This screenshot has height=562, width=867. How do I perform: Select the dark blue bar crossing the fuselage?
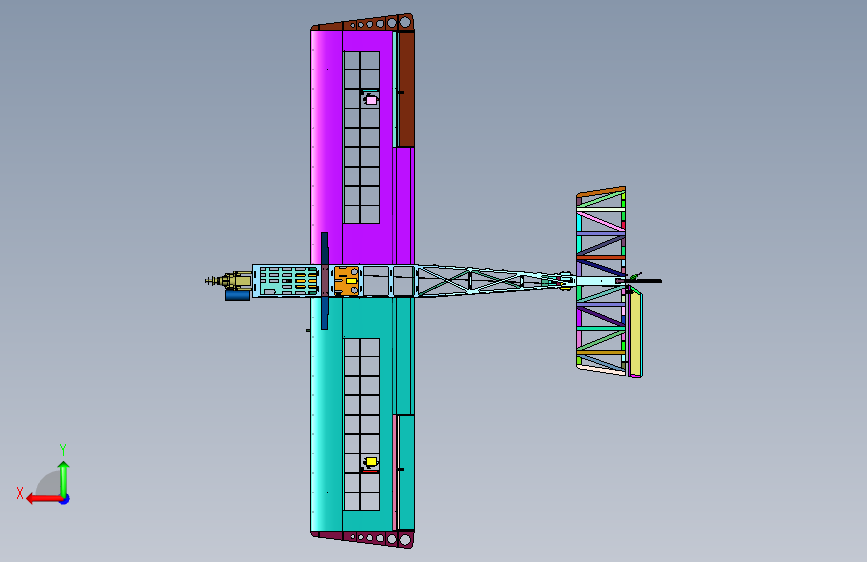point(325,280)
